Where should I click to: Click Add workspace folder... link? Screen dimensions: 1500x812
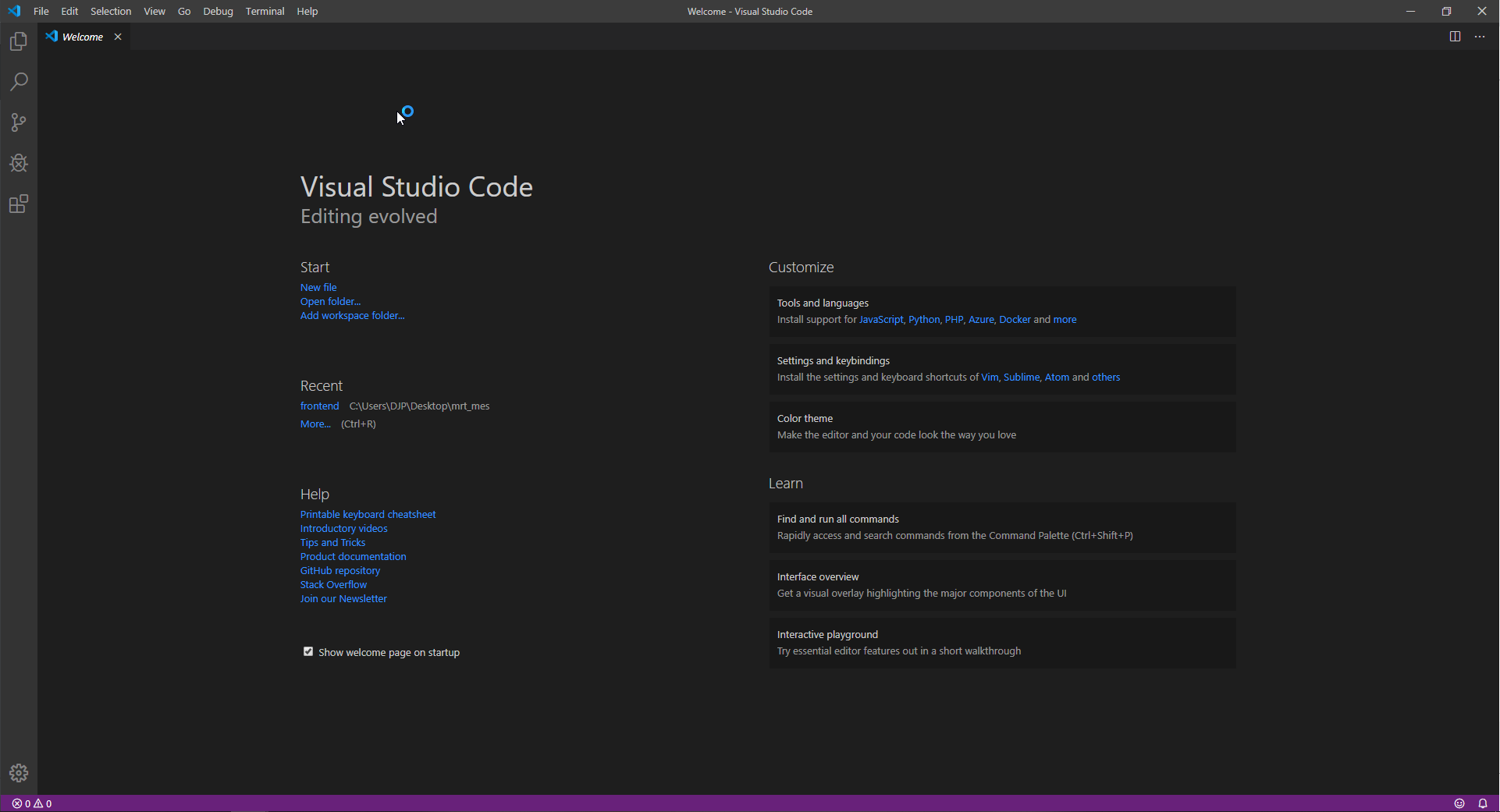tap(352, 315)
